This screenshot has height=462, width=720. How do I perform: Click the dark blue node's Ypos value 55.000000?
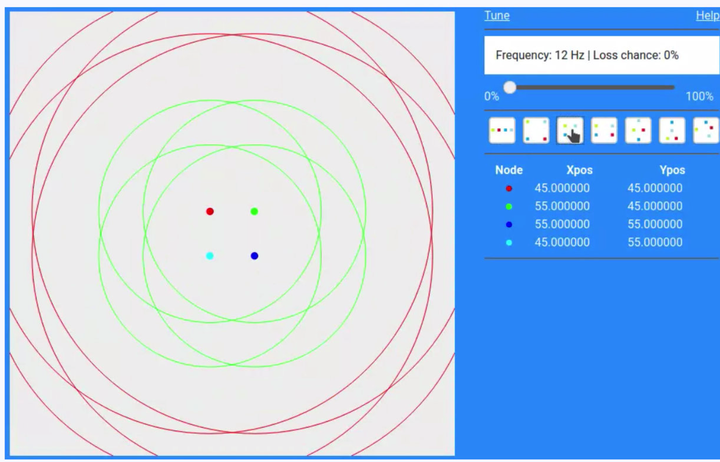(x=655, y=224)
